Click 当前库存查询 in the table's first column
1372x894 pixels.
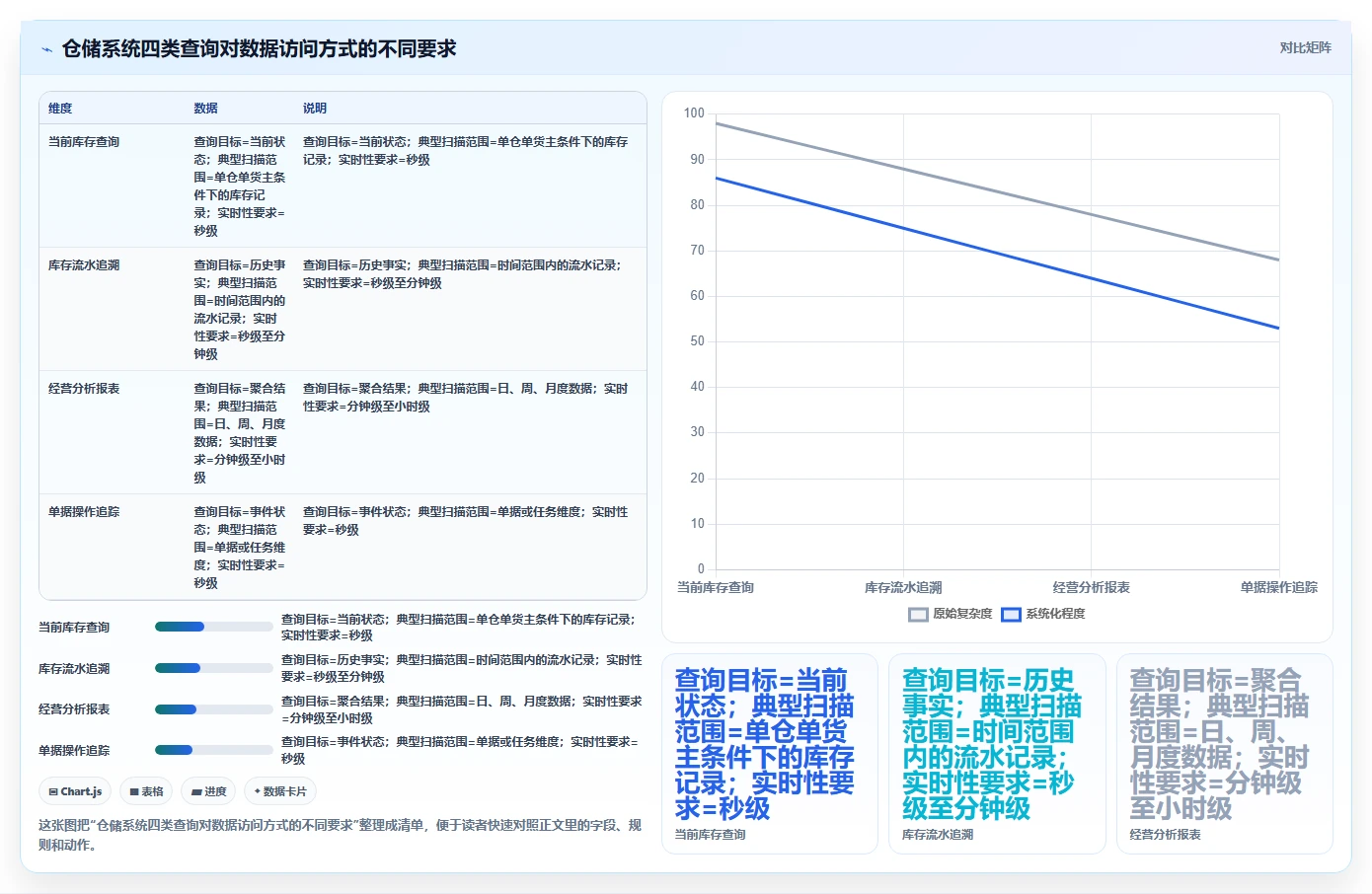[84, 142]
